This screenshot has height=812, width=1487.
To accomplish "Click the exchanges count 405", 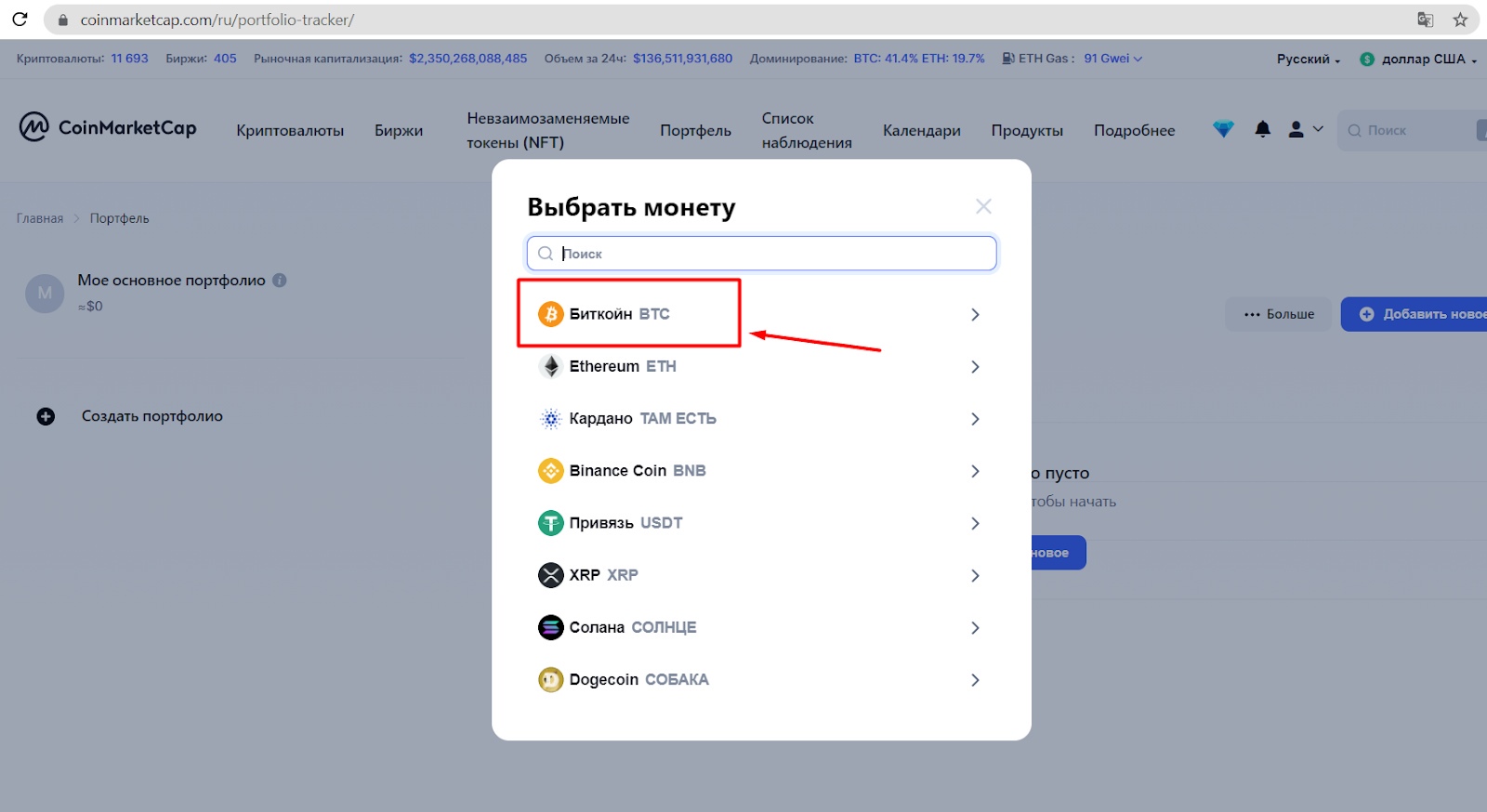I will [x=225, y=59].
